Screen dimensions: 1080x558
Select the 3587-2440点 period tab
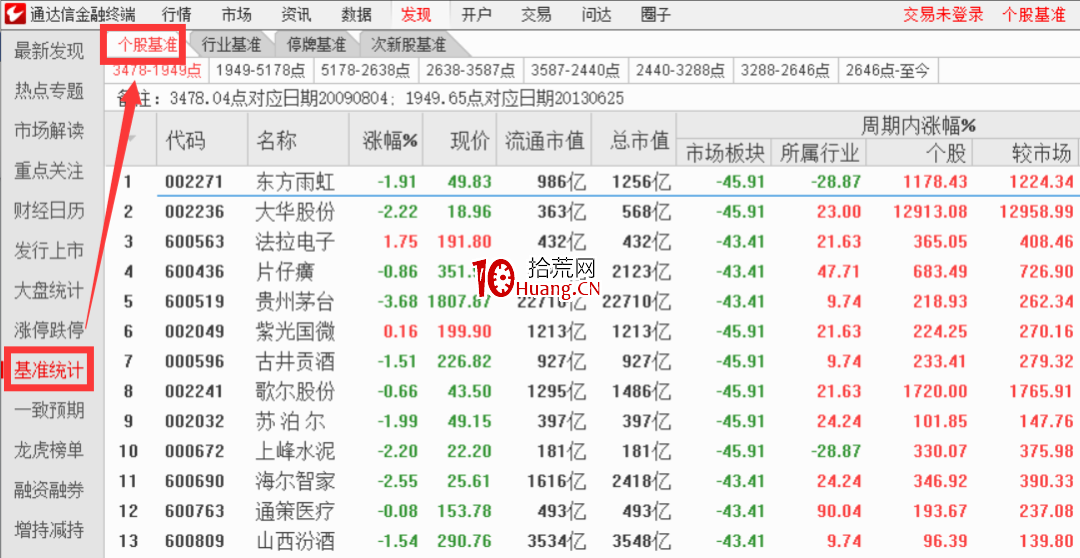[575, 70]
